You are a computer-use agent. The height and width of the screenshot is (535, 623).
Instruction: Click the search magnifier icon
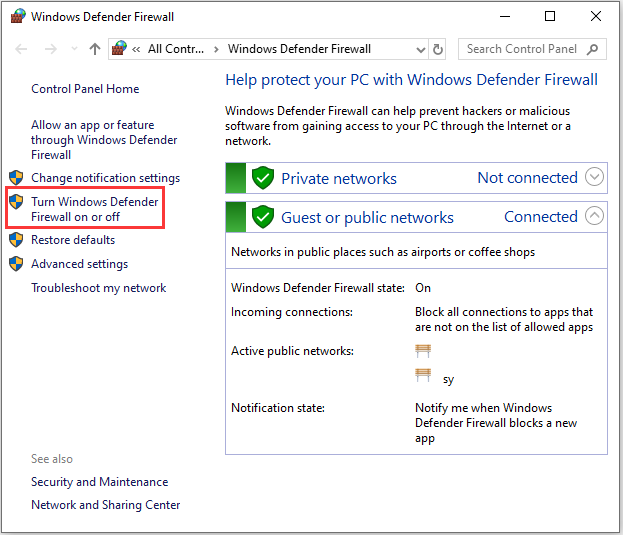(592, 49)
